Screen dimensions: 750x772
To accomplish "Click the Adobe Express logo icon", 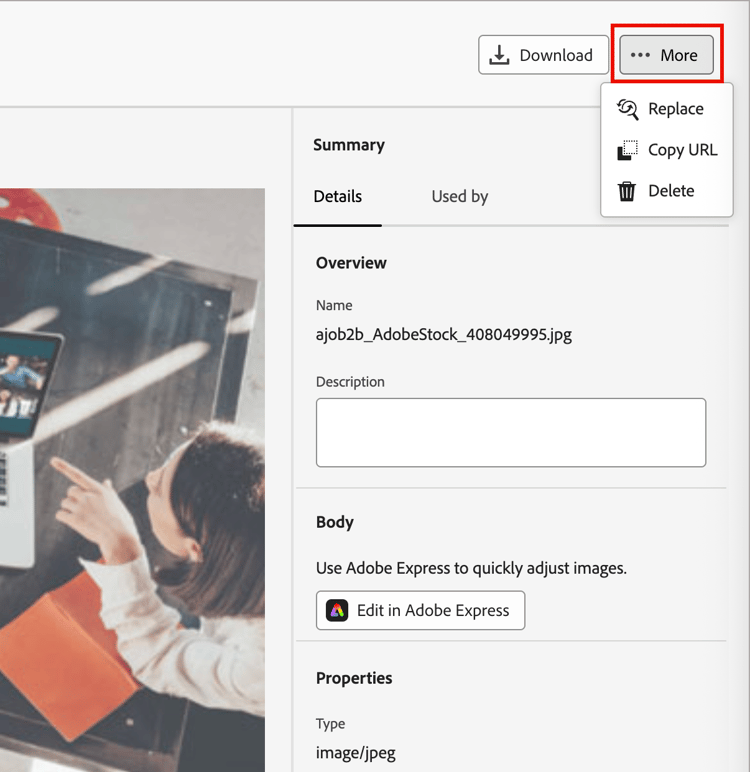I will [x=337, y=611].
